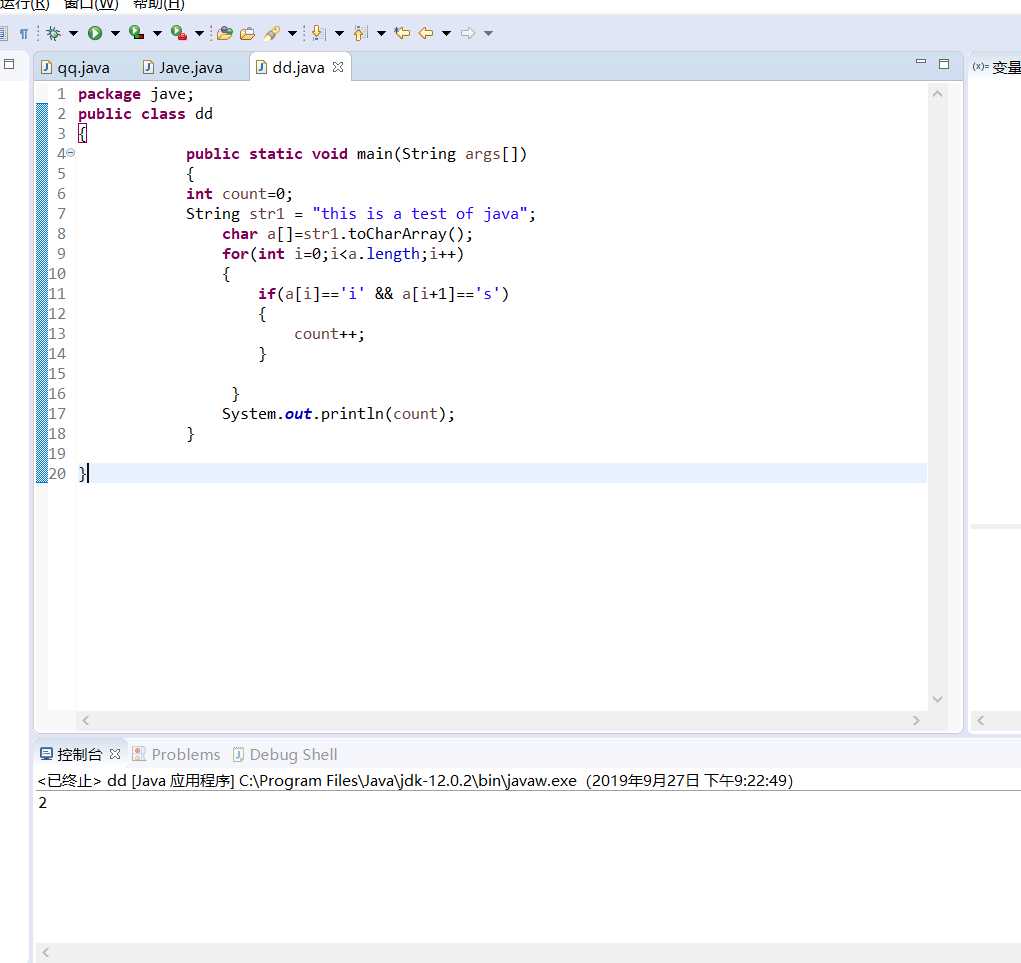Expand the Back history dropdown arrow

tap(447, 33)
